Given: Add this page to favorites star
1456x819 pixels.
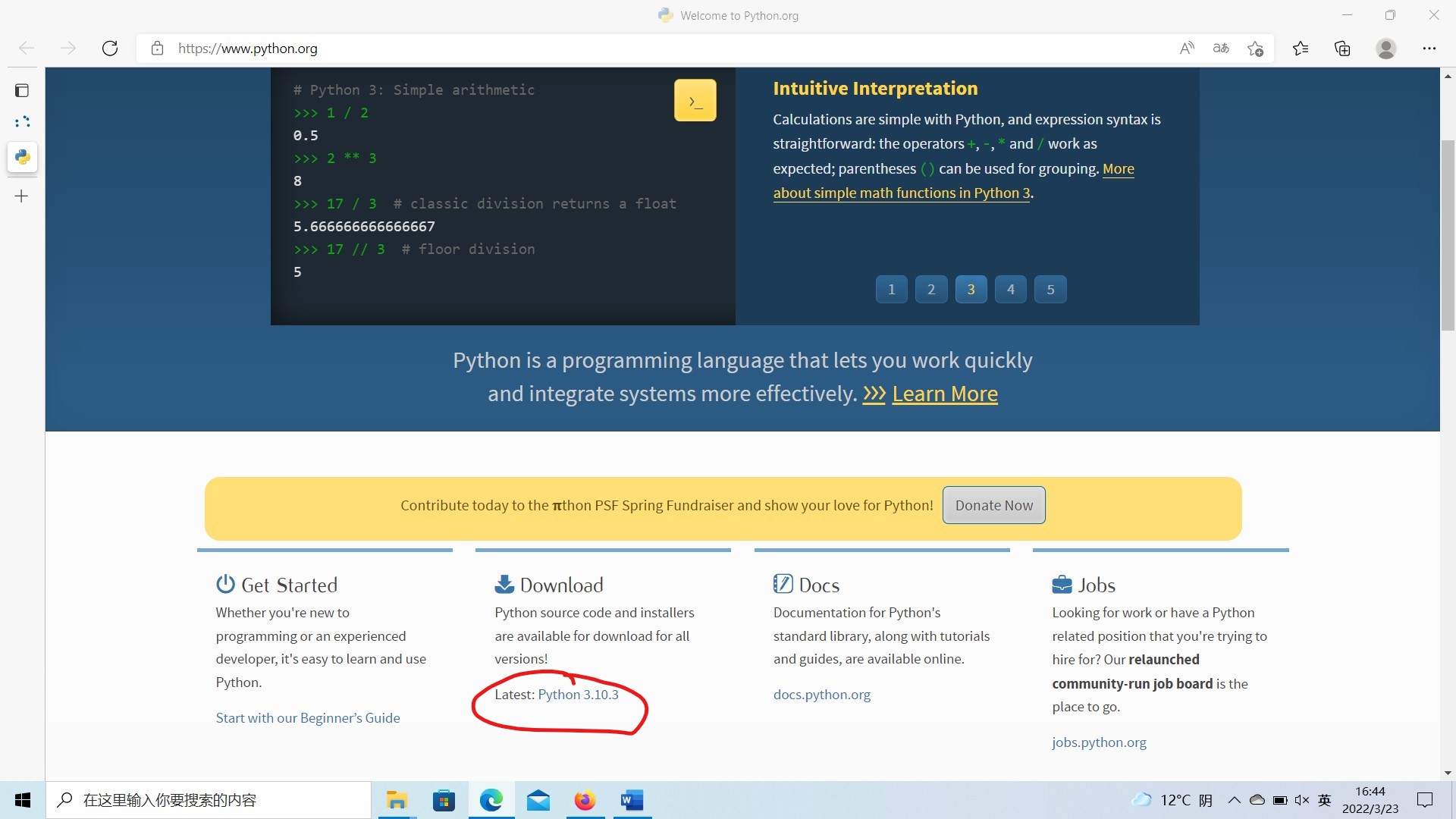Looking at the screenshot, I should (1255, 49).
